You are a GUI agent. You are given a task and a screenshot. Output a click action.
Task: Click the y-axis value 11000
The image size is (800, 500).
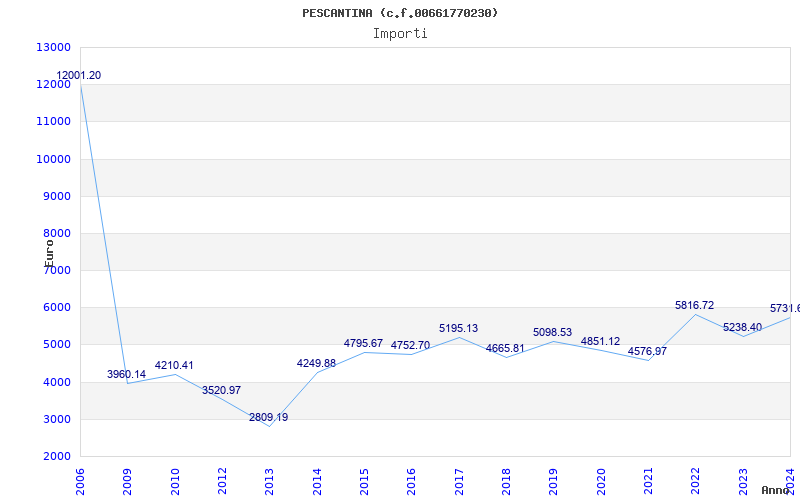pyautogui.click(x=54, y=122)
